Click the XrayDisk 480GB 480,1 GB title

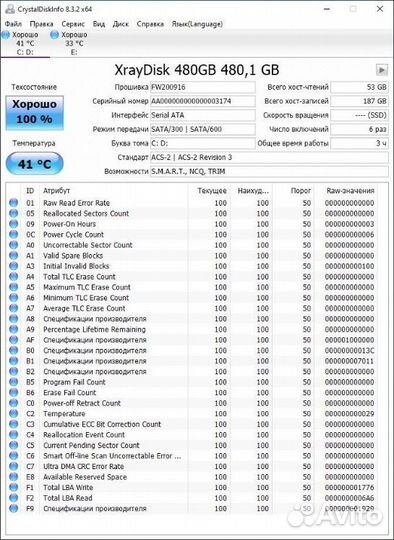pyautogui.click(x=197, y=70)
